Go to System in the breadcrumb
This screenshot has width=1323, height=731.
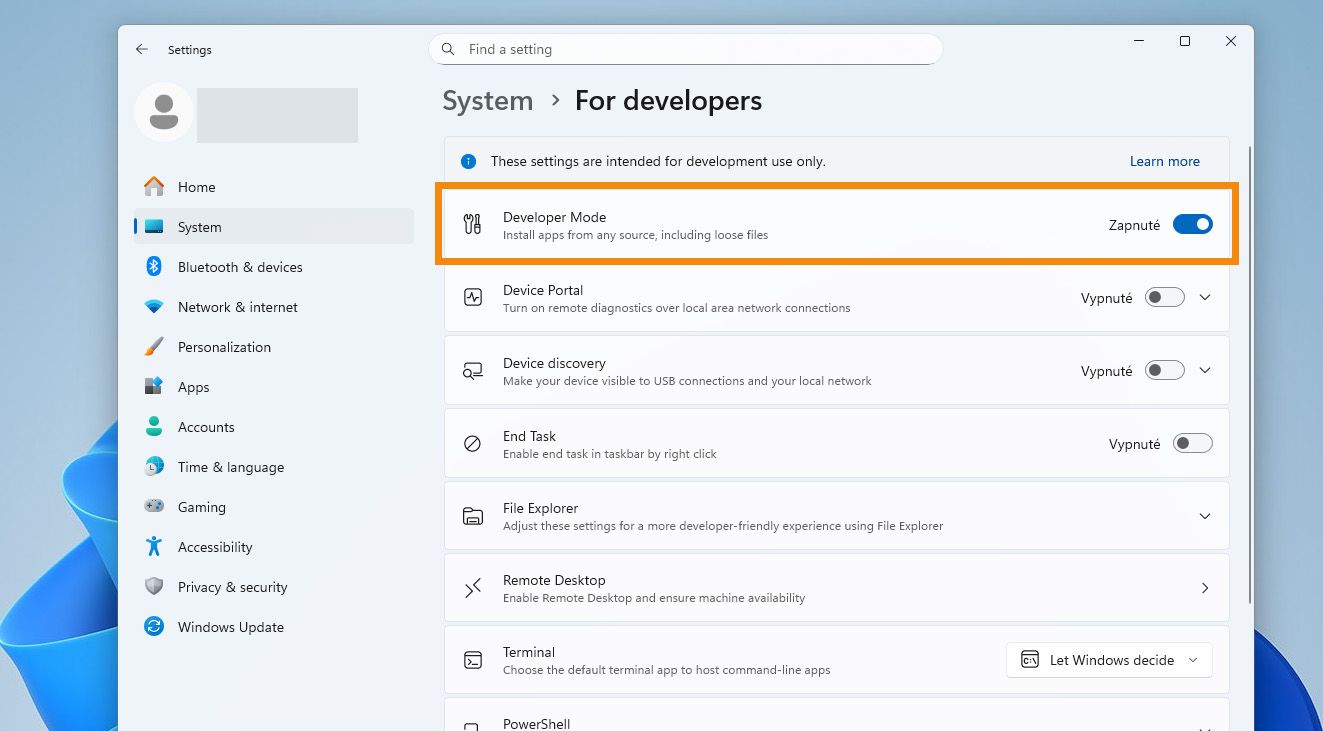[488, 101]
